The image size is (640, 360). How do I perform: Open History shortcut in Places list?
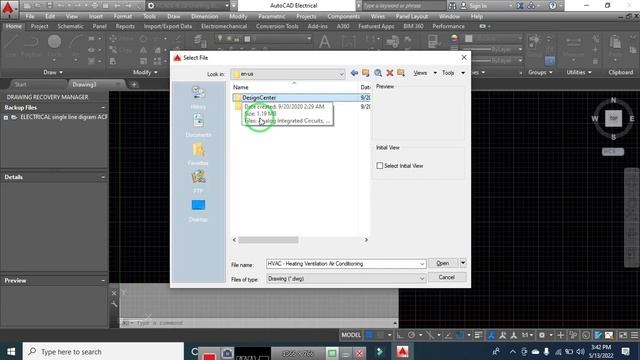pos(198,98)
